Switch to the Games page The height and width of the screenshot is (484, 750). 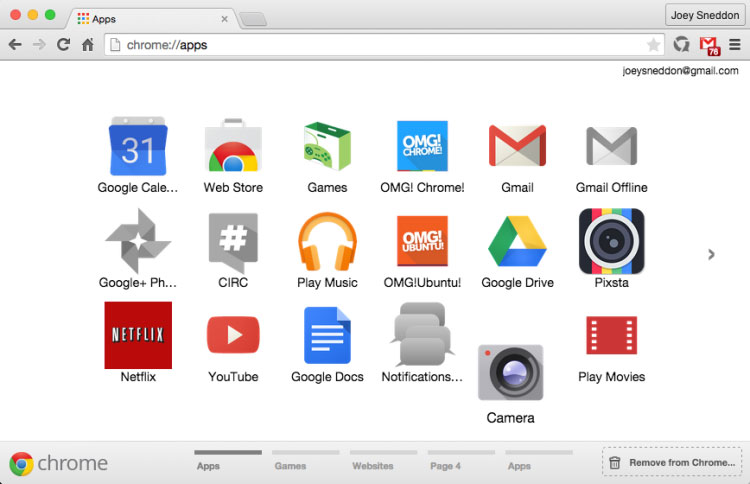305,460
